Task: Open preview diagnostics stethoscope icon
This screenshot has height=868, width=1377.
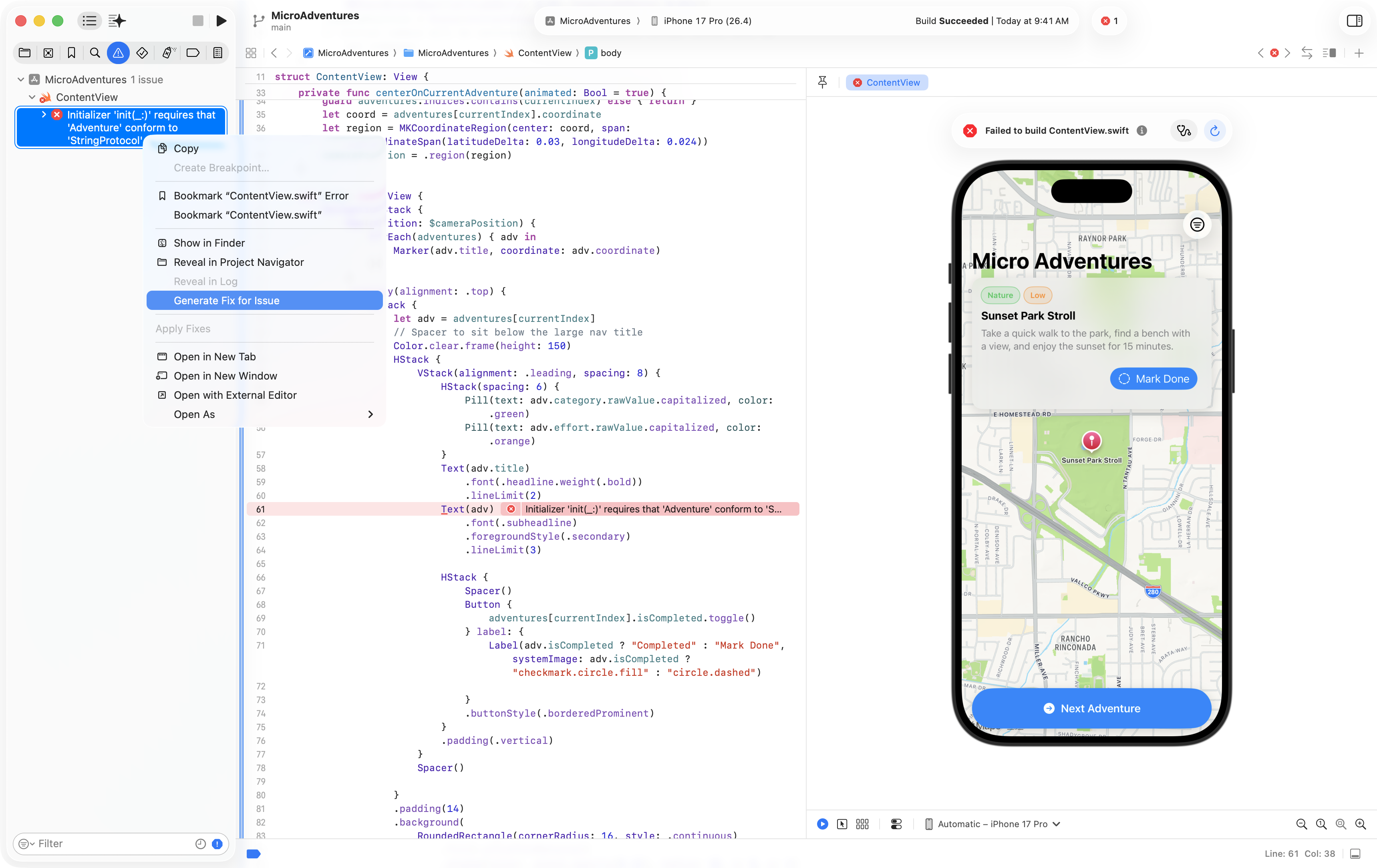Action: click(1184, 131)
